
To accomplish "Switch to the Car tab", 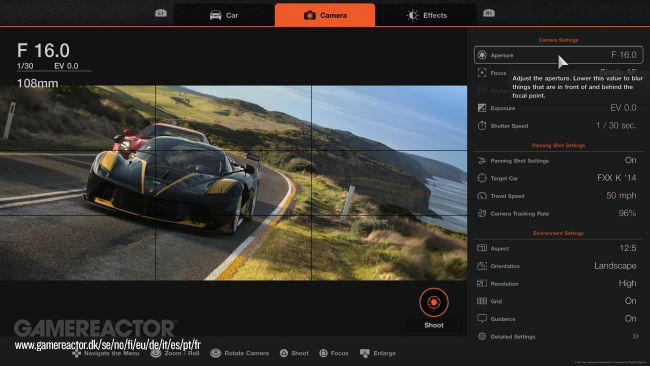I will tap(223, 15).
